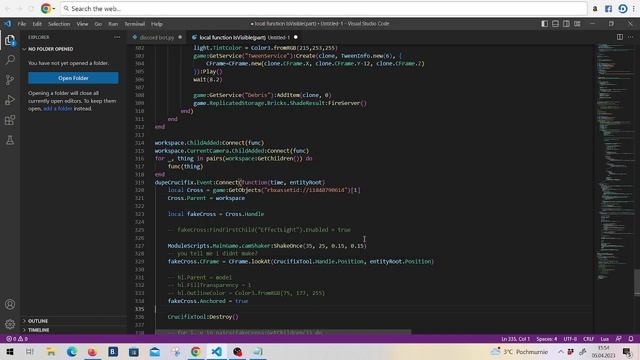
Task: Open the View menu
Action: [82, 24]
